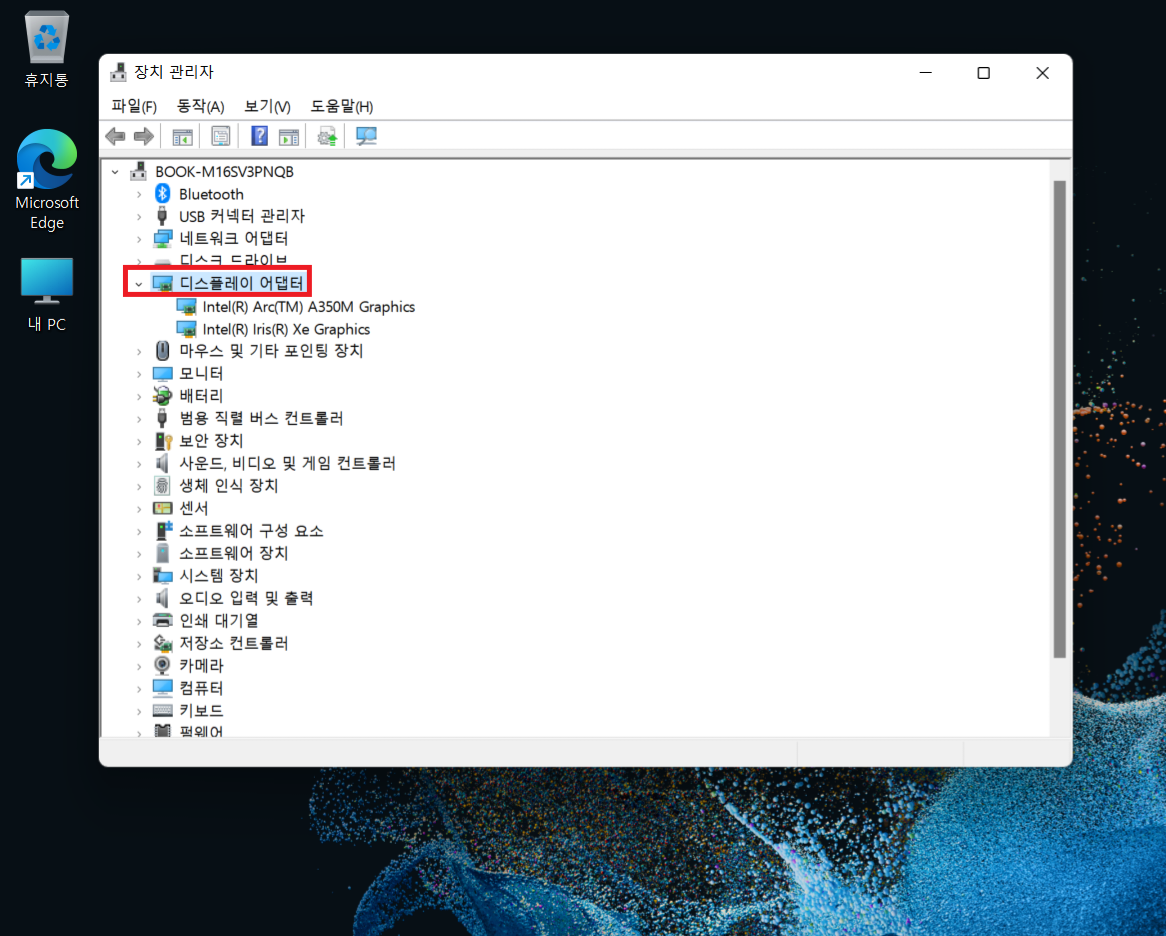Select Intel(R) Arc(TM) A350M Graphics

tap(309, 306)
